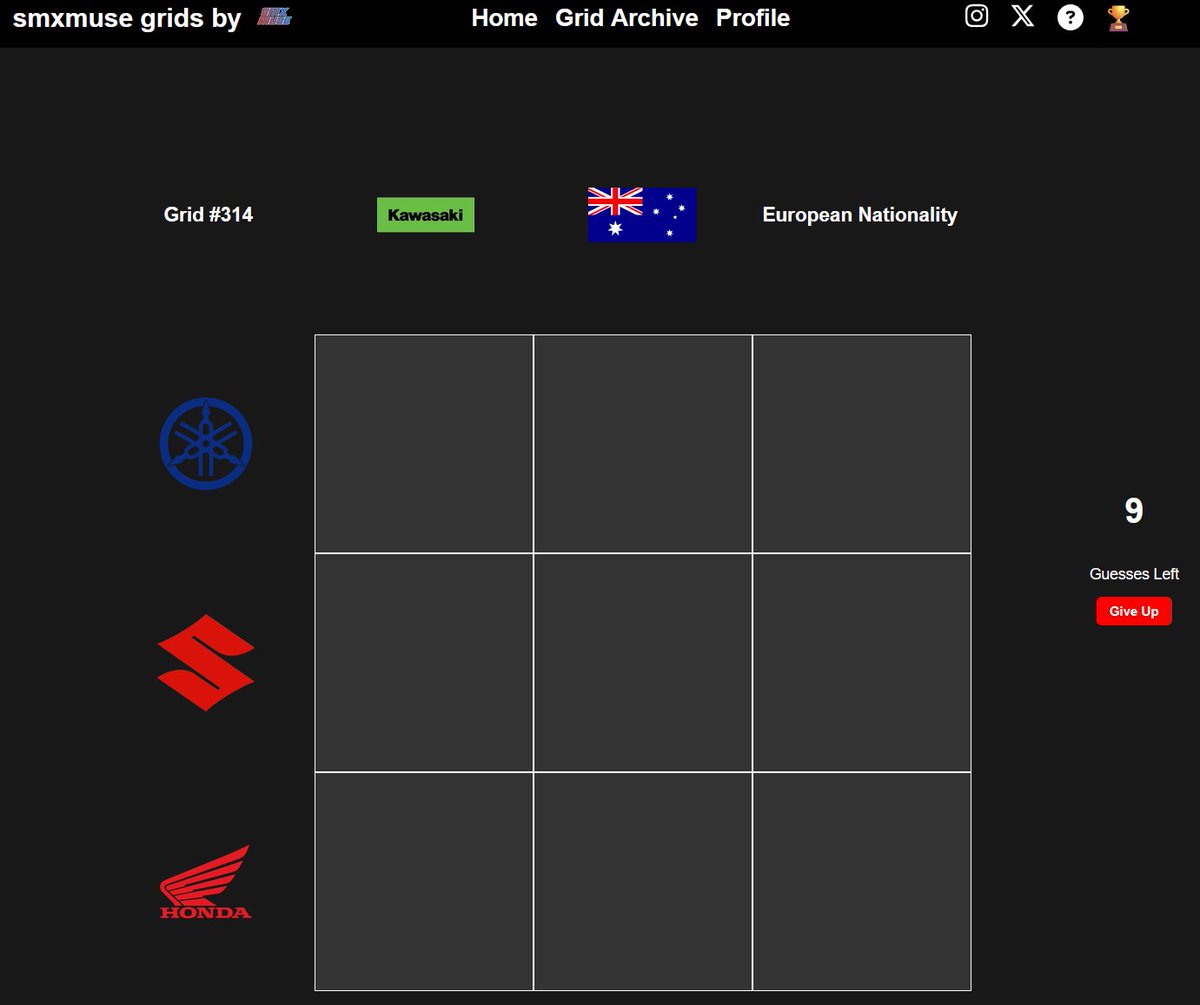This screenshot has height=1005, width=1200.
Task: Open the Profile page
Action: (753, 18)
